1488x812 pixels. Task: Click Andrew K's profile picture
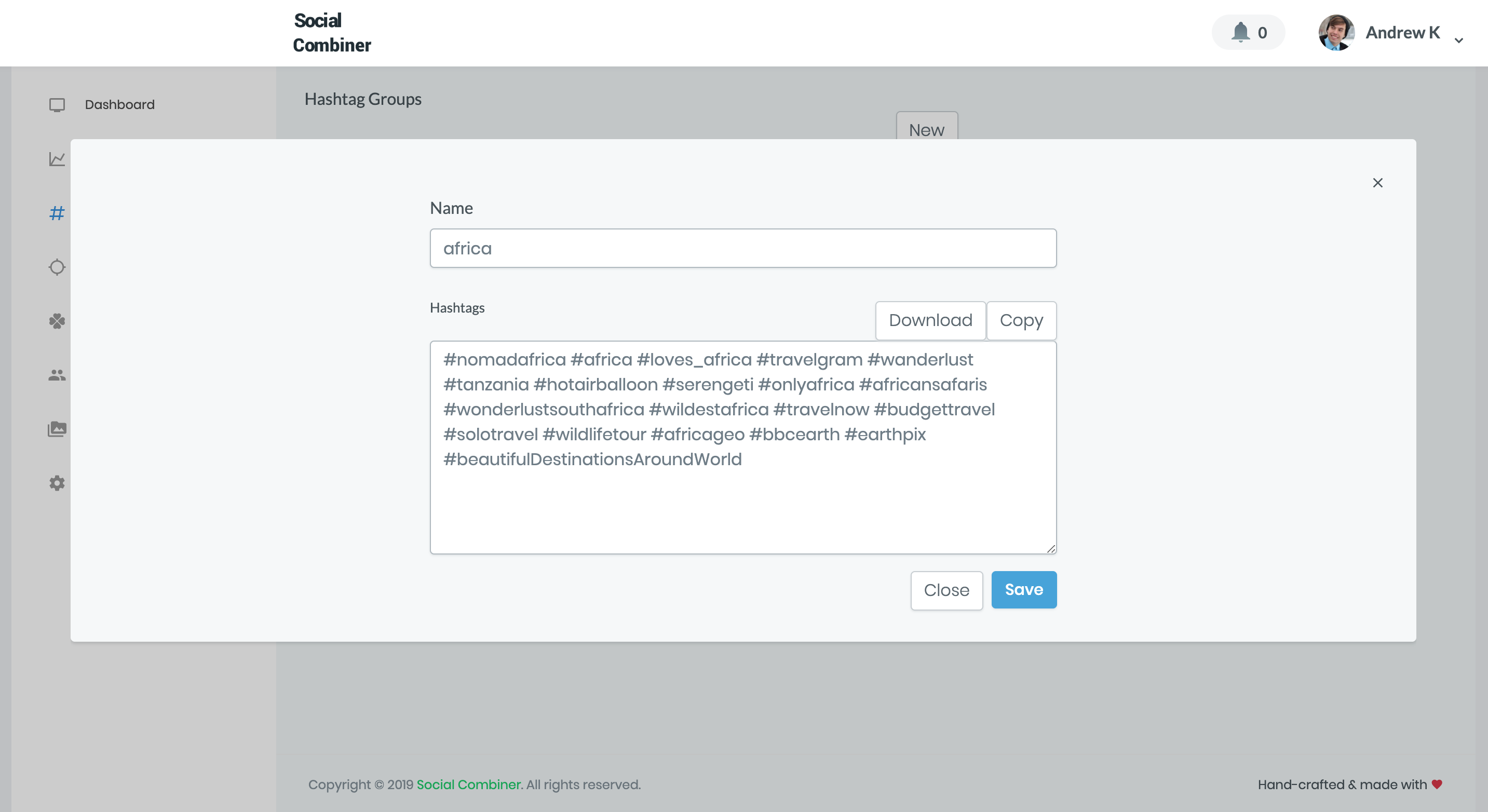point(1336,32)
